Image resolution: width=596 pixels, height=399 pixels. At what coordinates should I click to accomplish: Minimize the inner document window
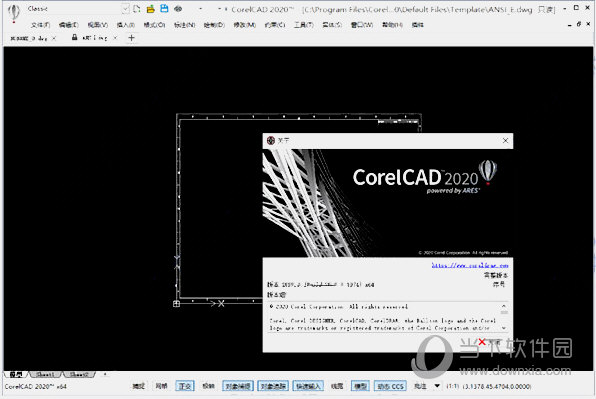click(x=569, y=25)
